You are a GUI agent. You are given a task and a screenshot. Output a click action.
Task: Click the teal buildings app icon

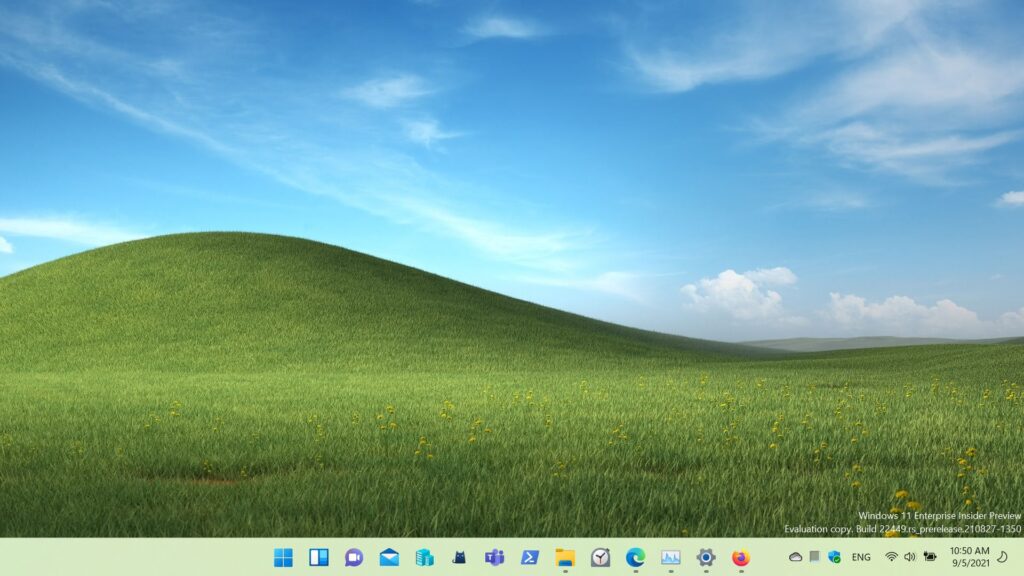point(424,557)
